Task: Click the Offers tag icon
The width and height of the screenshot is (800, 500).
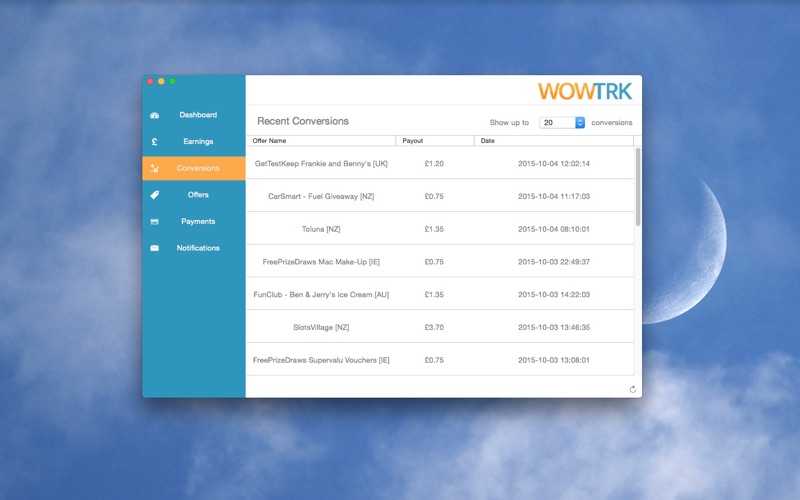Action: point(155,195)
